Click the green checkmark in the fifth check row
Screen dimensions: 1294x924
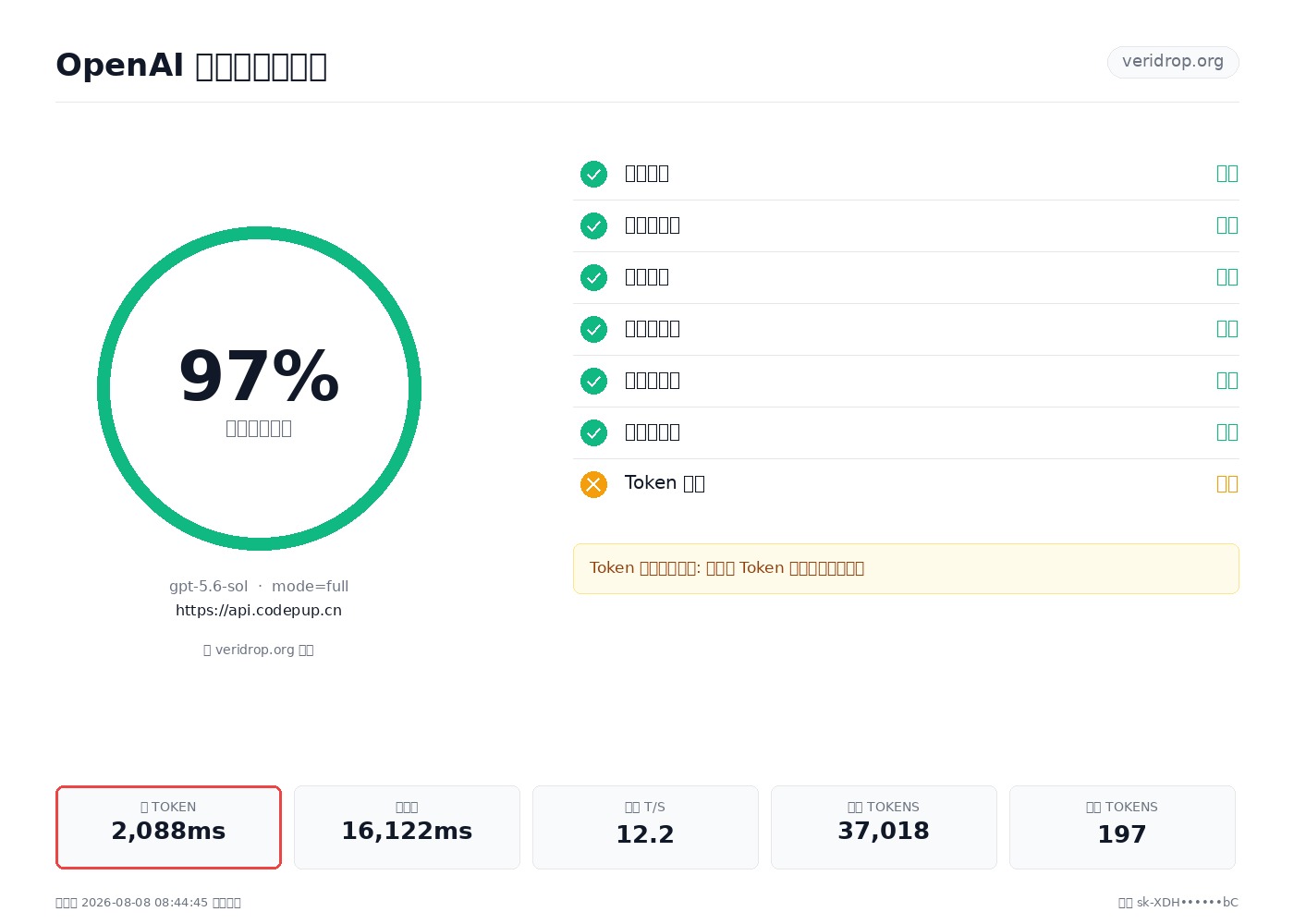tap(593, 381)
